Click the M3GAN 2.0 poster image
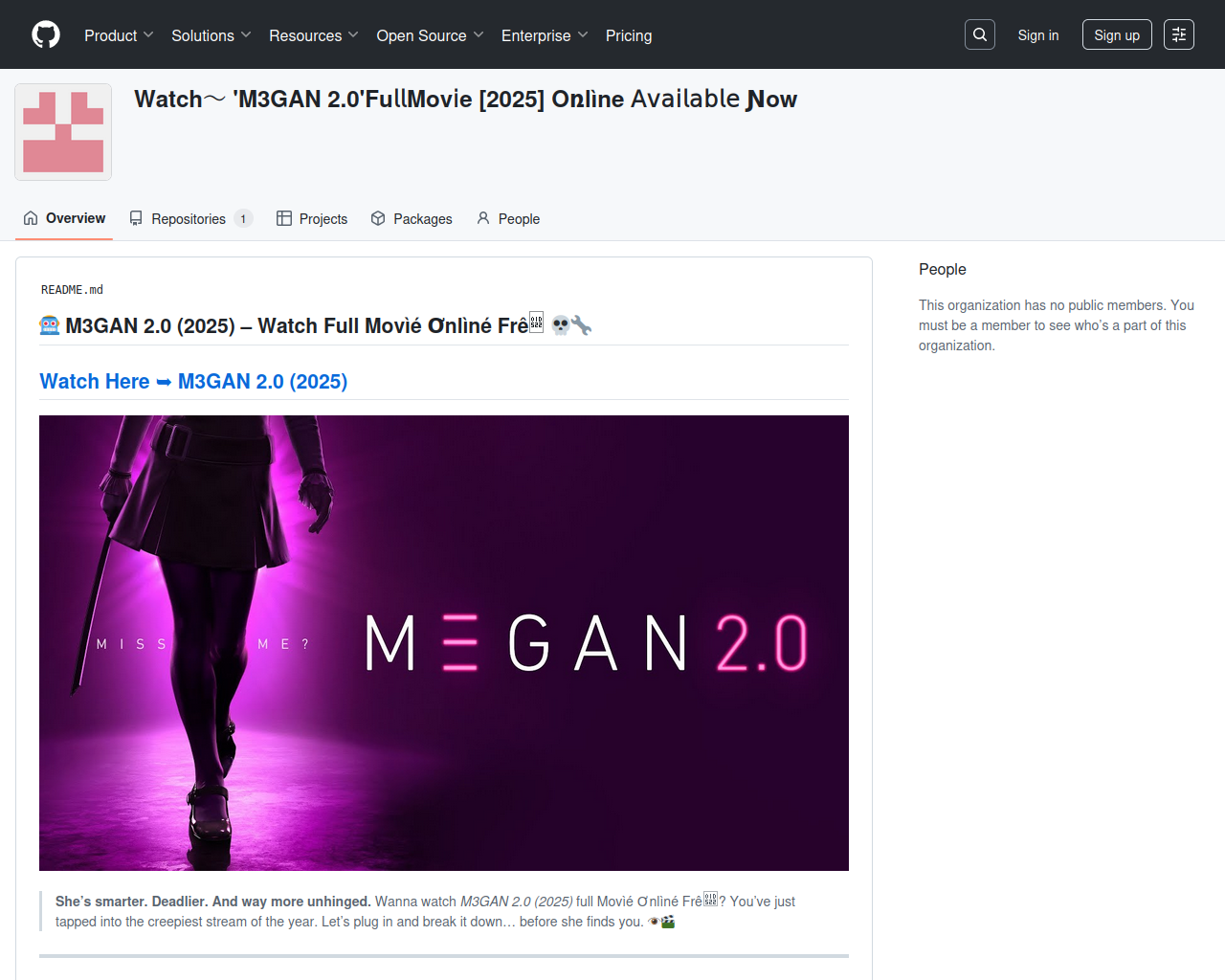The height and width of the screenshot is (980, 1225). point(443,642)
